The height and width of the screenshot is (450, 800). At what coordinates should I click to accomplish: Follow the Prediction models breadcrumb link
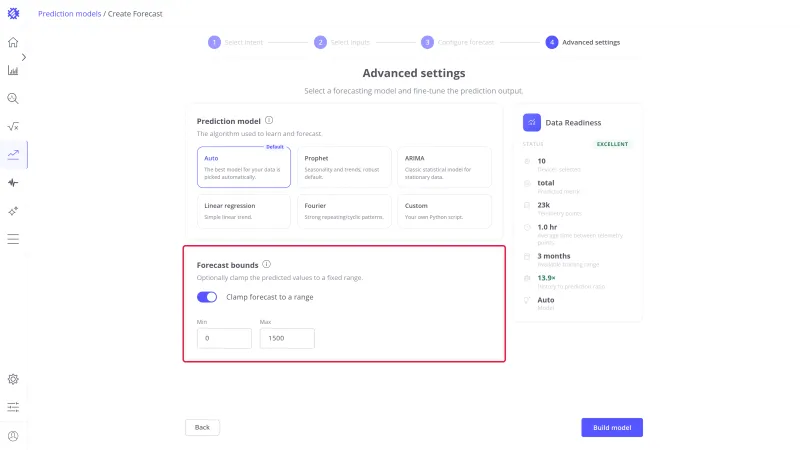[69, 14]
